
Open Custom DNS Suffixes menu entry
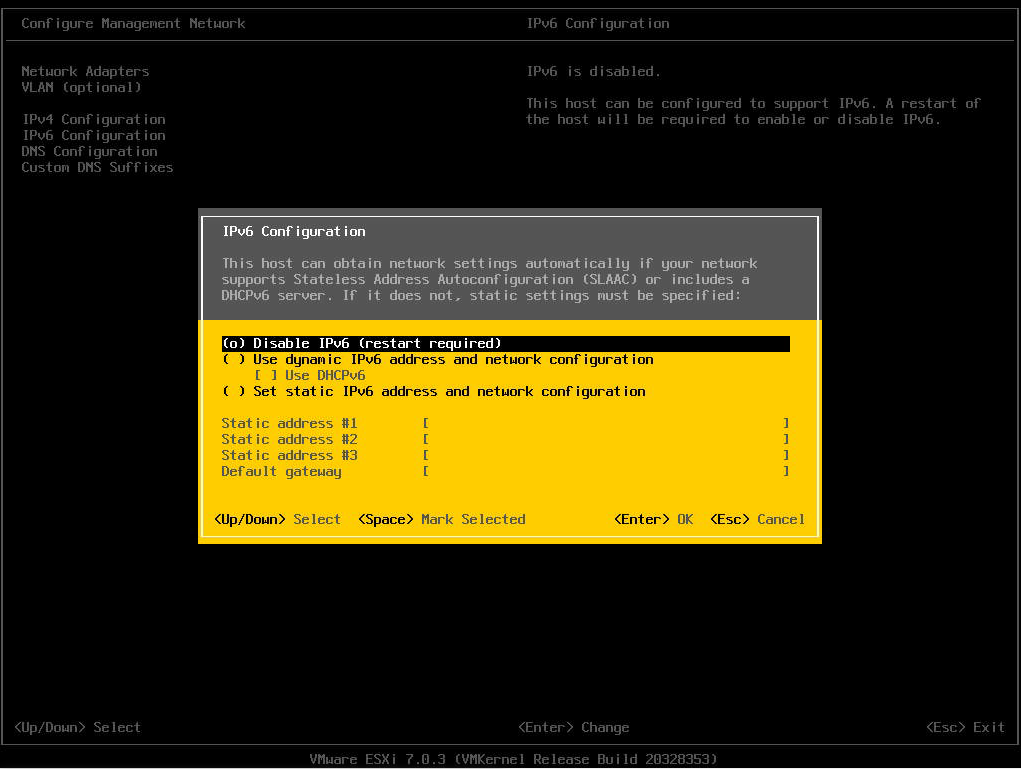point(97,167)
